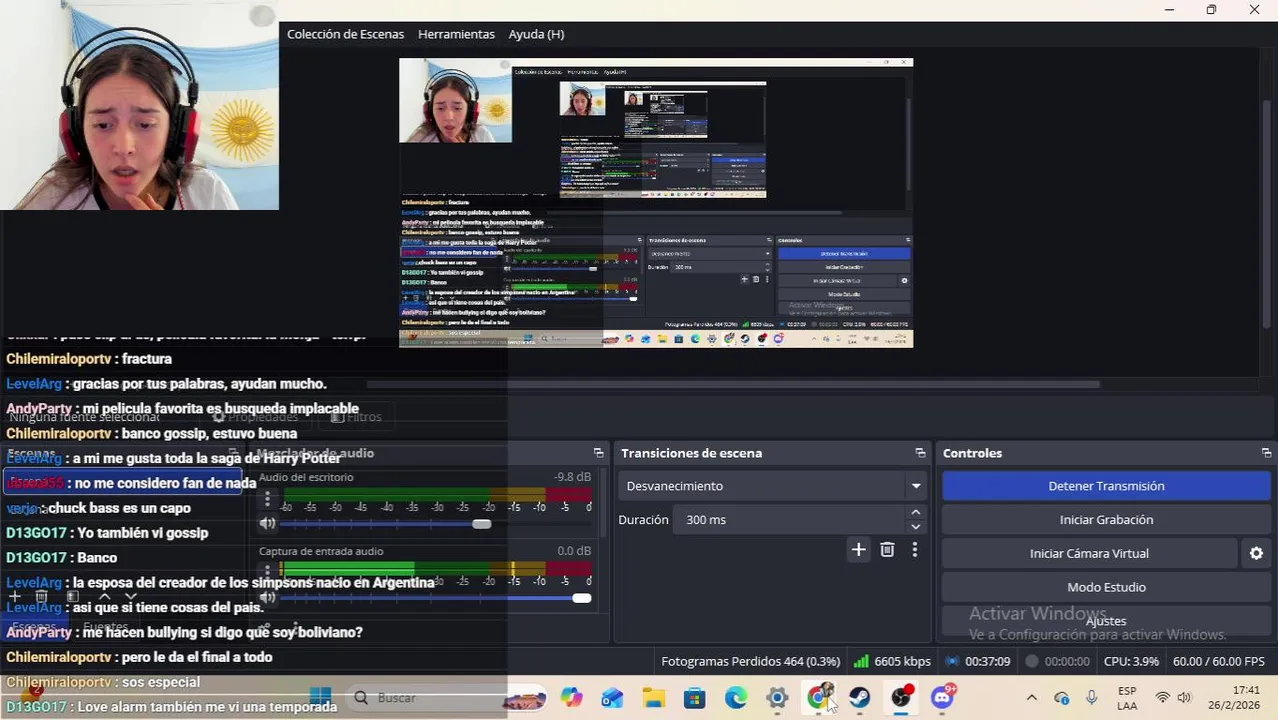Increase Duración with the up arrow

pos(915,513)
